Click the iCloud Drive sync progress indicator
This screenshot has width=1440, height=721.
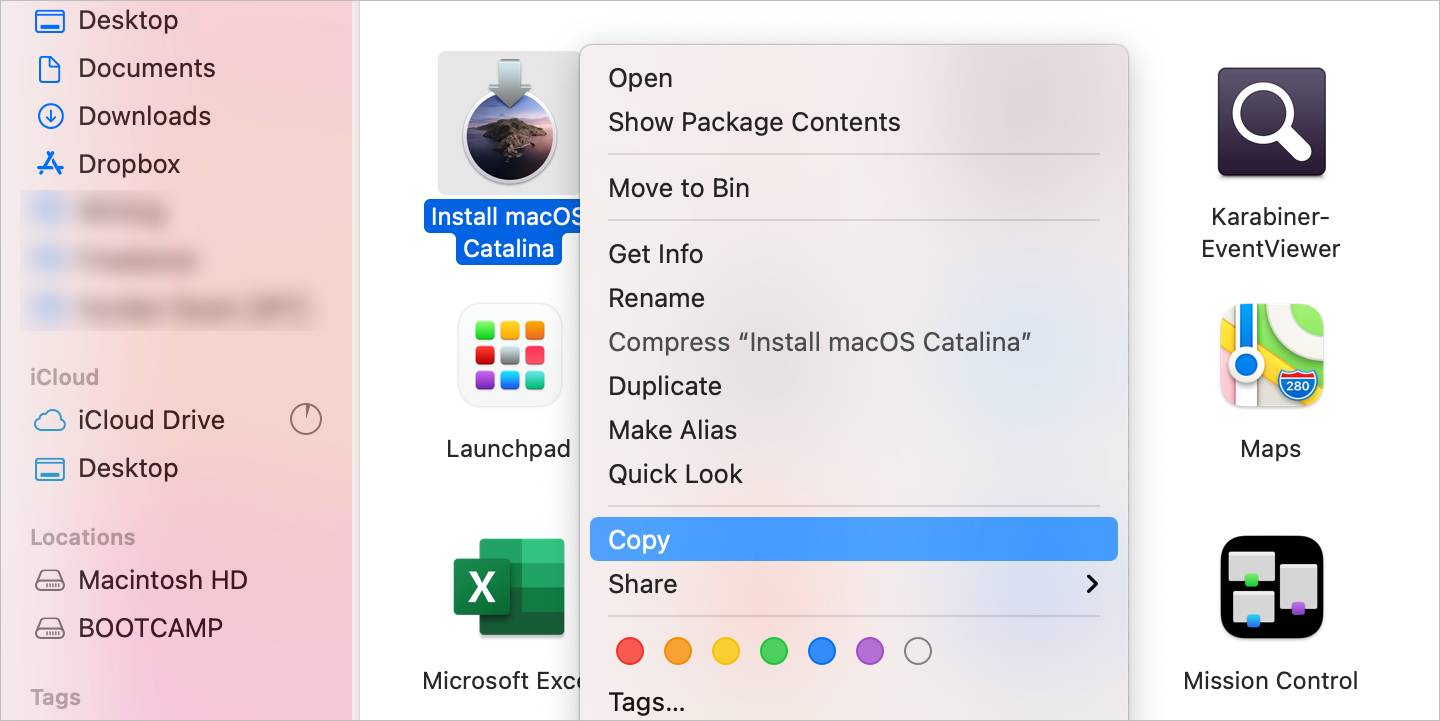[305, 420]
